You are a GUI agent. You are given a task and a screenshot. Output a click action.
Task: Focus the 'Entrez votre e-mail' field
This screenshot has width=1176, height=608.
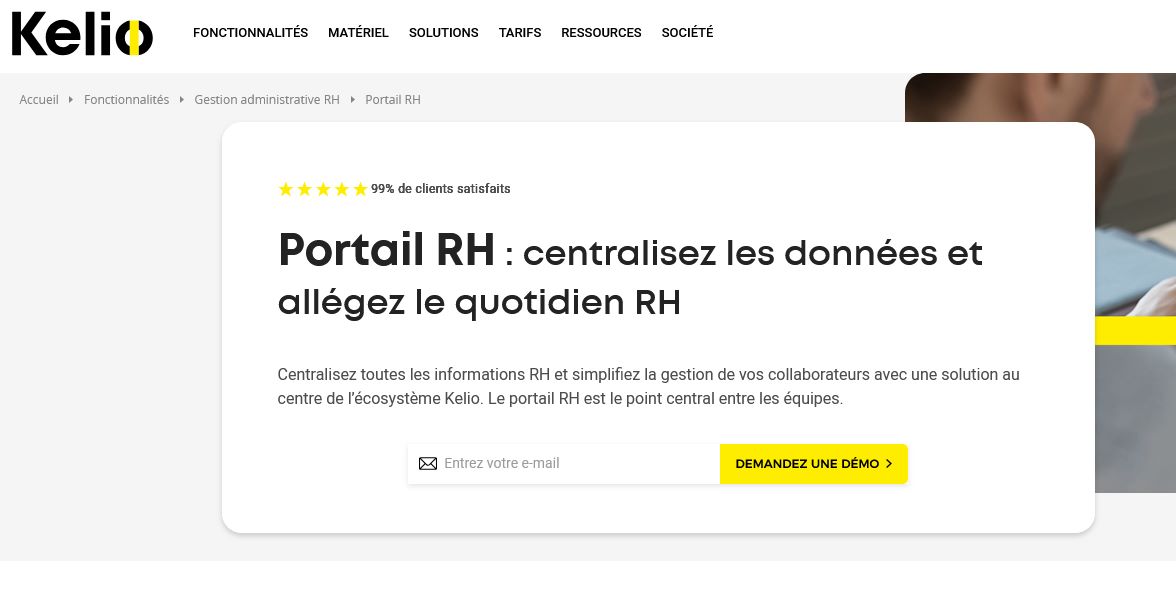tap(564, 463)
